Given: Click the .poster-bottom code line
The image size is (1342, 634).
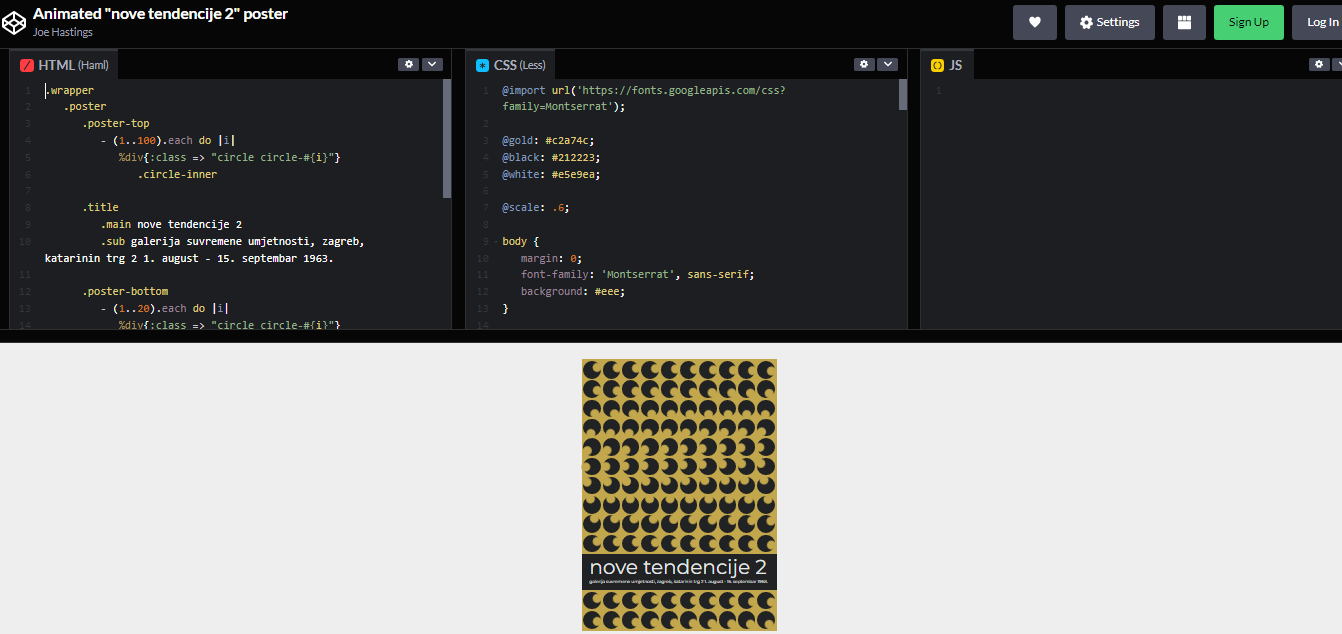Looking at the screenshot, I should point(125,291).
